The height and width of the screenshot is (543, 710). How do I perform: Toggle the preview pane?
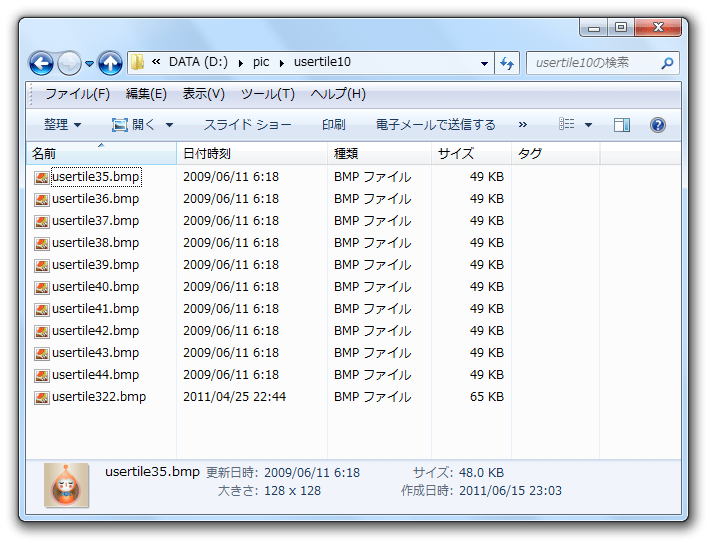click(x=622, y=125)
